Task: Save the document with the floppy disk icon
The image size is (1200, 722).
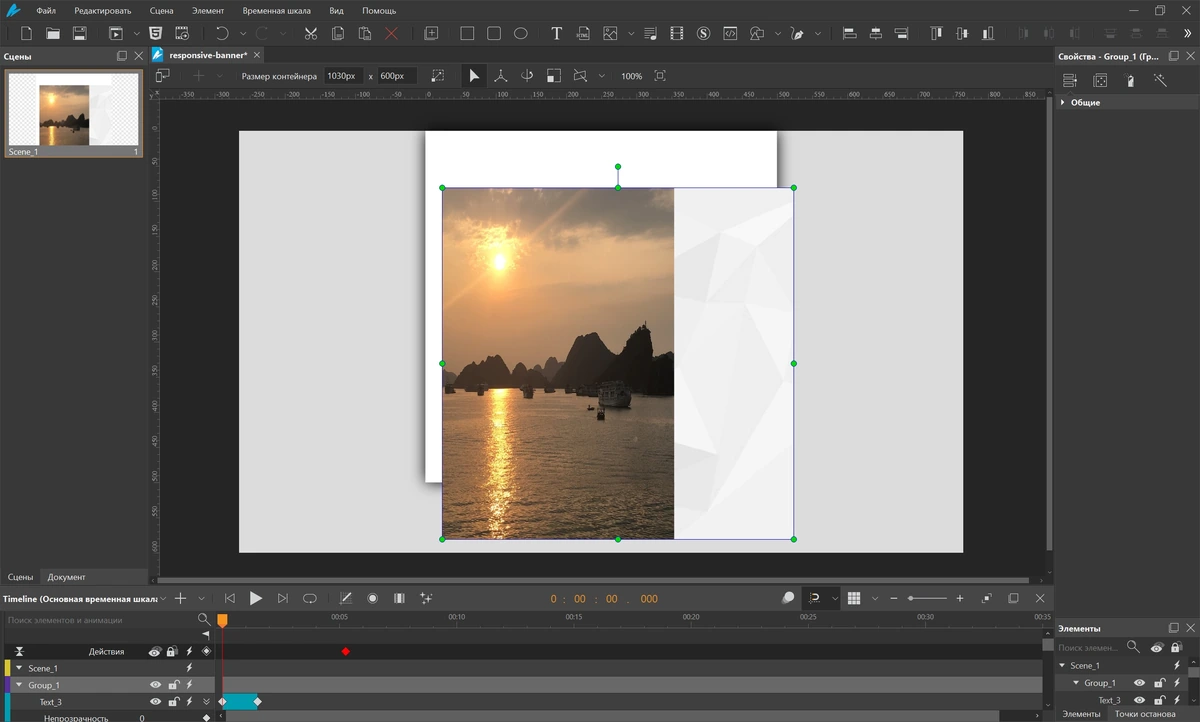Action: tap(79, 34)
